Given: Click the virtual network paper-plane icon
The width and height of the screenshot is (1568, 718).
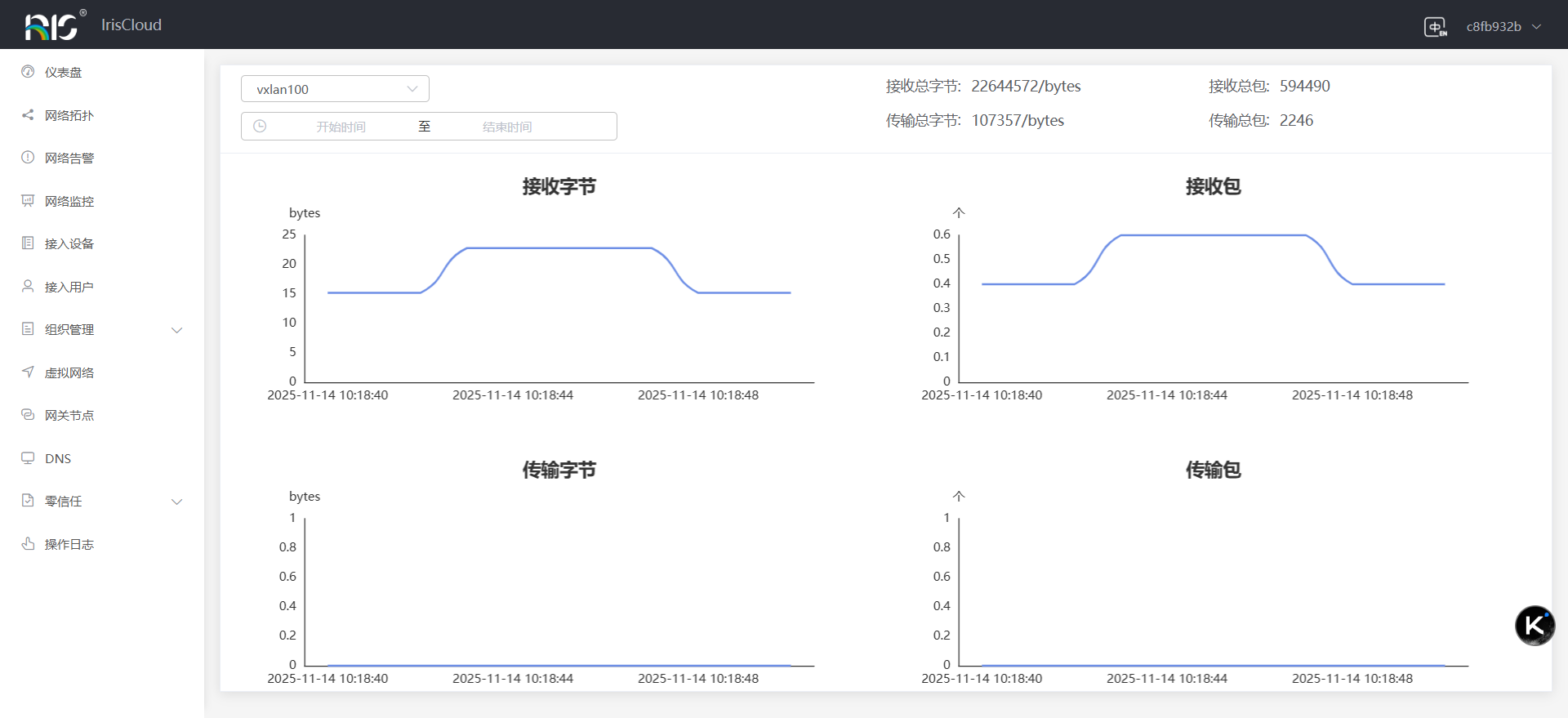Looking at the screenshot, I should (28, 372).
